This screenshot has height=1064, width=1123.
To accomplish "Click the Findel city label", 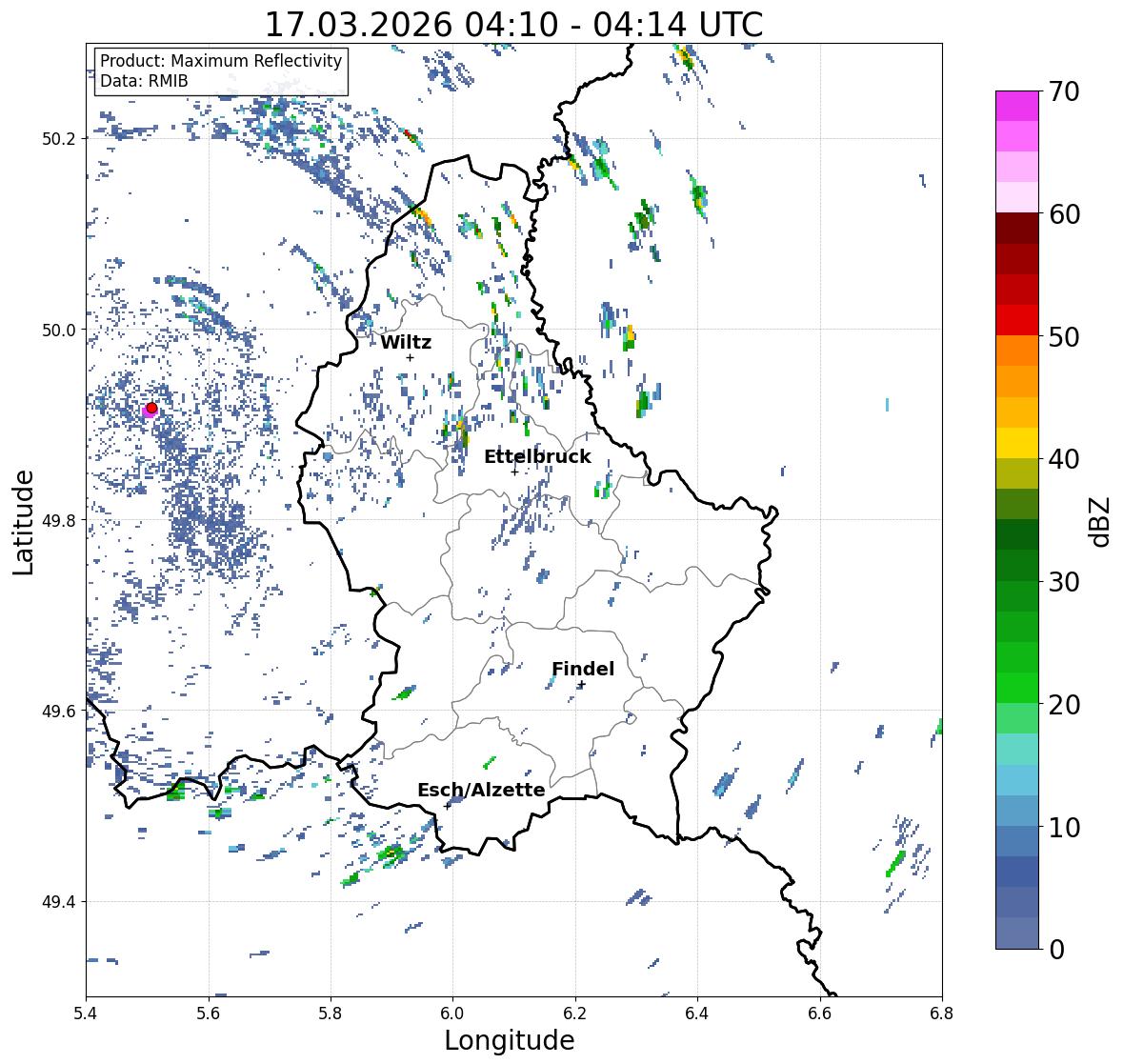I will click(583, 669).
